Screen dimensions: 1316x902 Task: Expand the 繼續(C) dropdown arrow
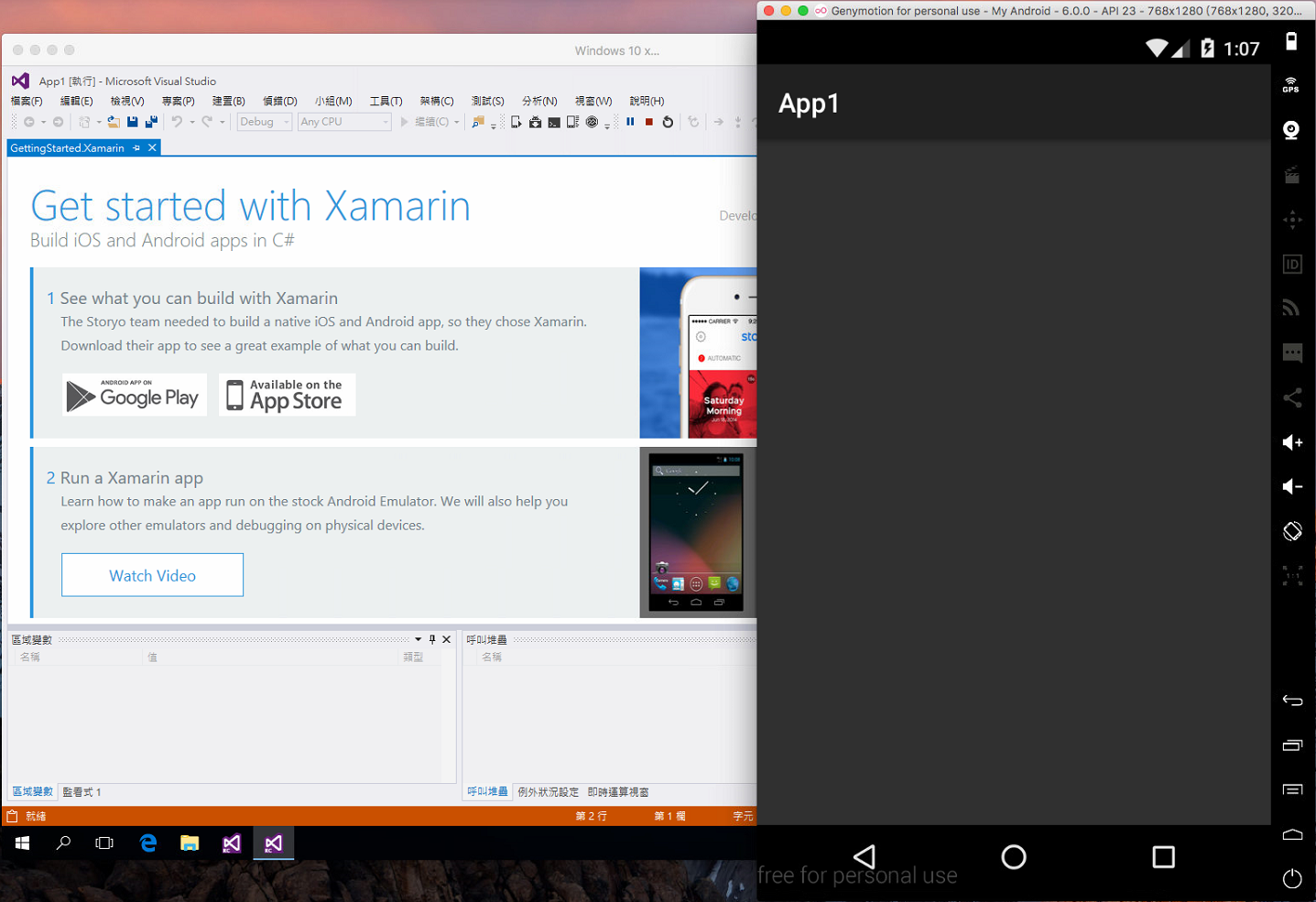pos(456,122)
